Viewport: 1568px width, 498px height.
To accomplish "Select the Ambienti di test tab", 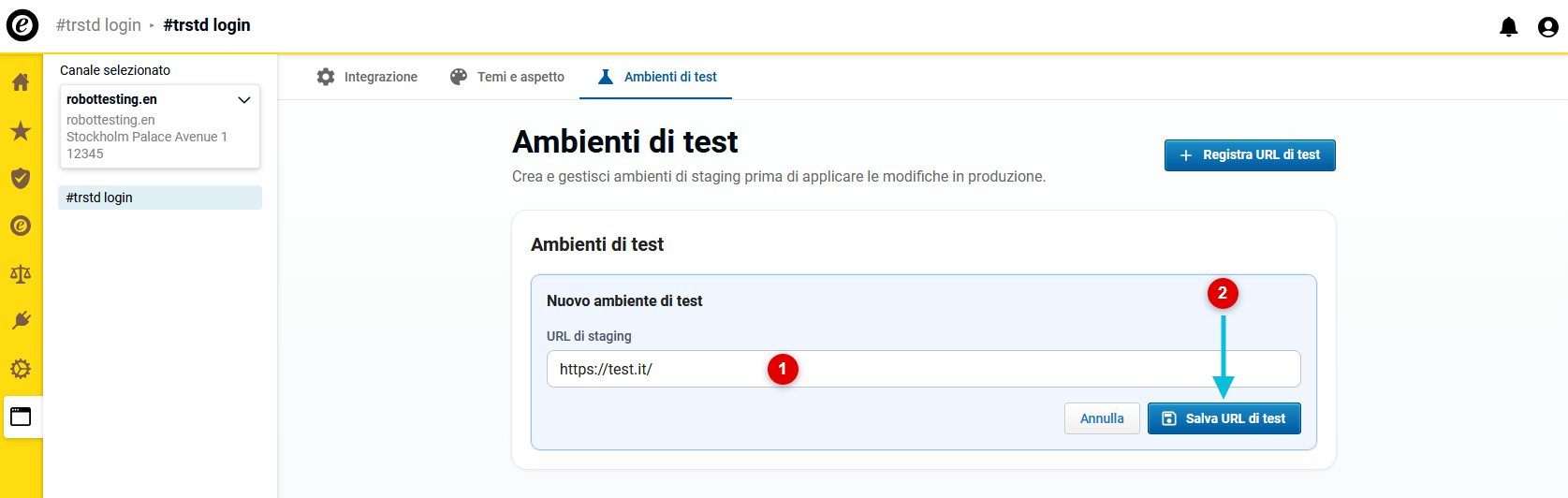I will click(x=656, y=77).
